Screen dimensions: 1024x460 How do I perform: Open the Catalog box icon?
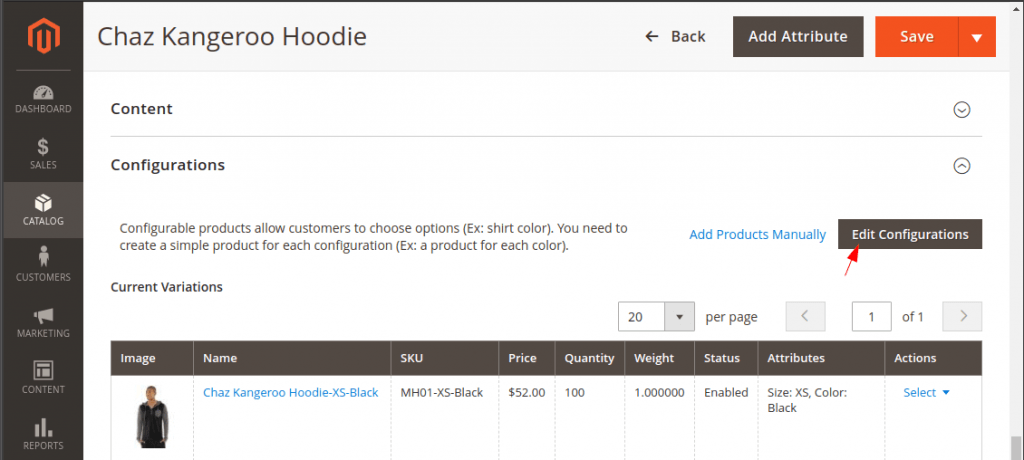click(42, 205)
